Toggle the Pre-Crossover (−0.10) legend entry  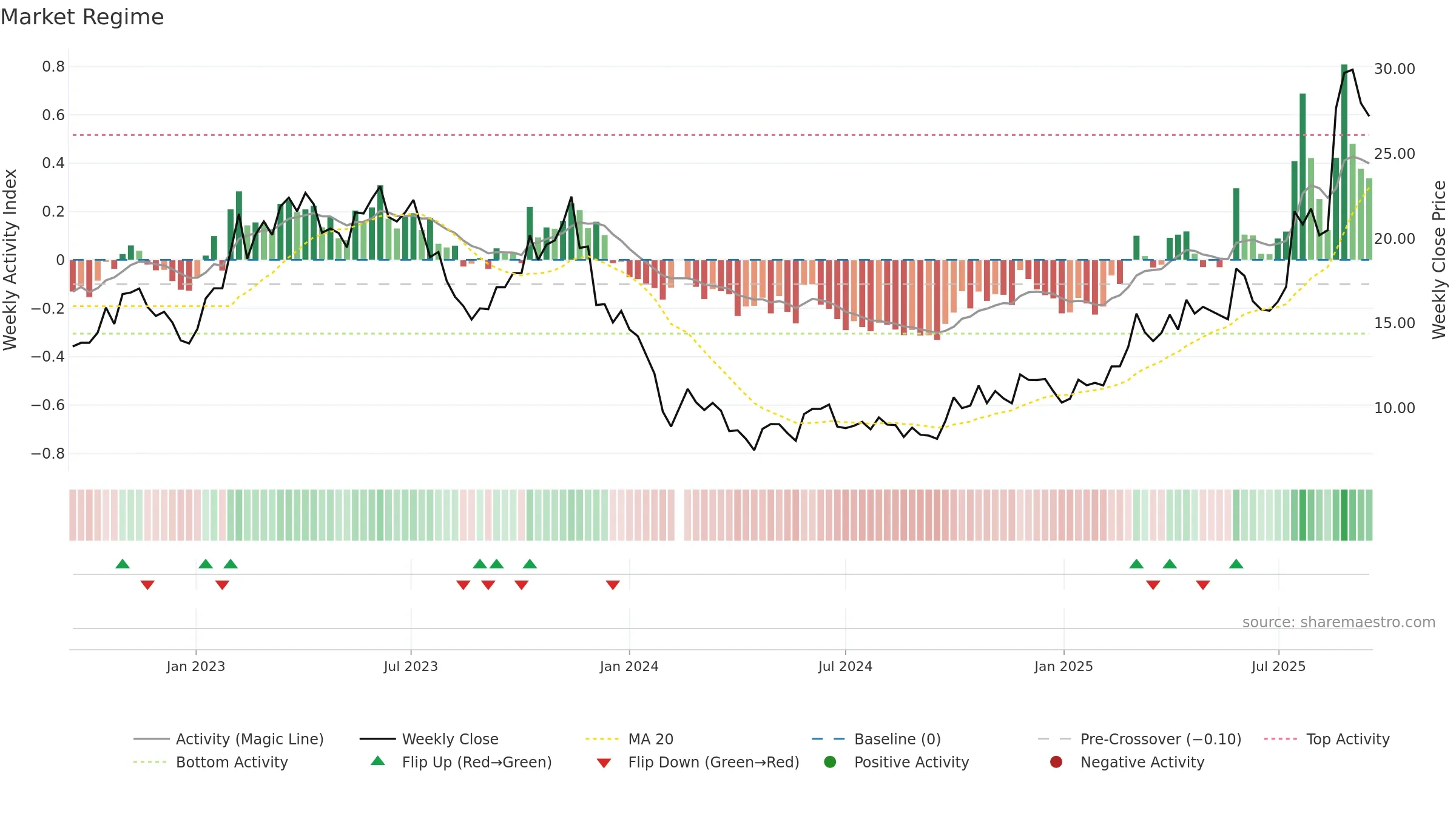point(1139,739)
